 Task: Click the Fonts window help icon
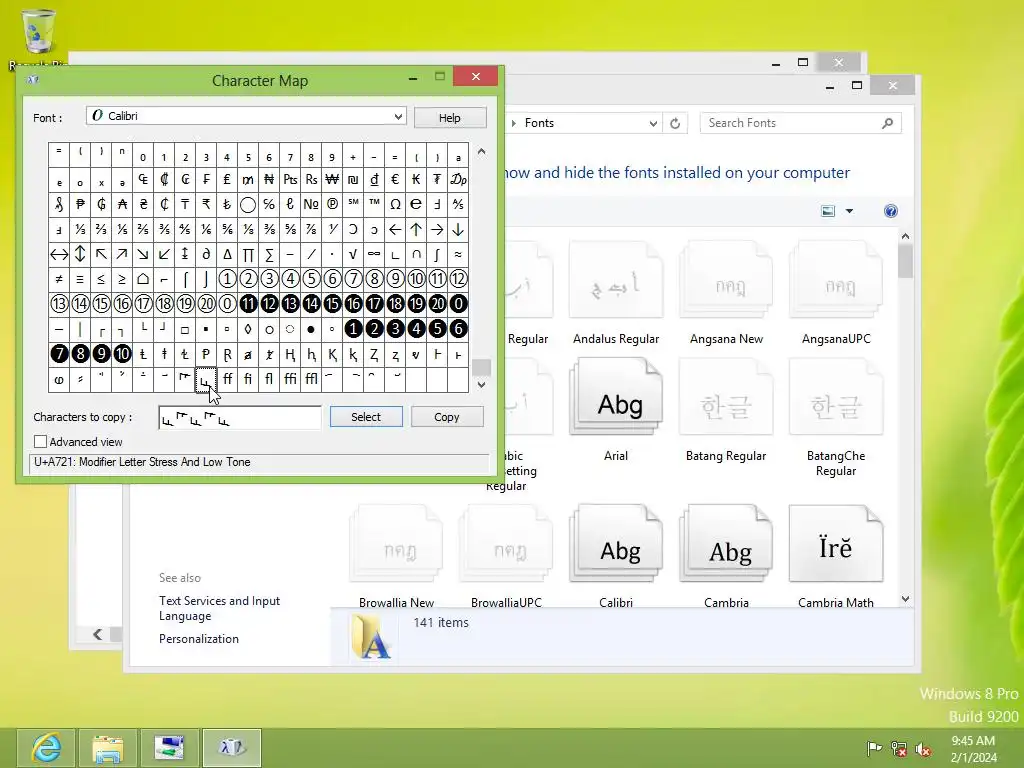click(891, 211)
